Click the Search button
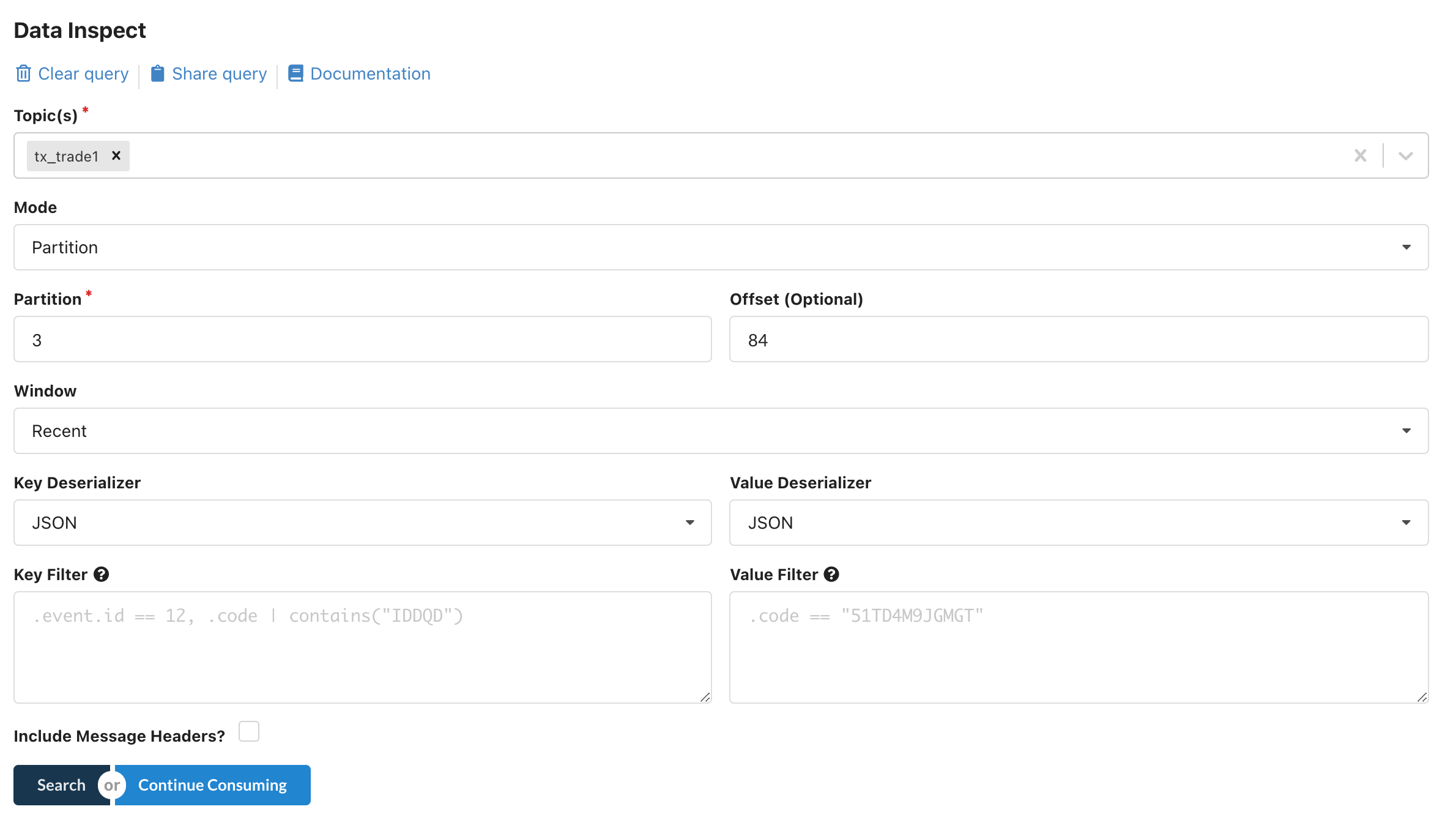This screenshot has width=1456, height=820. [61, 785]
